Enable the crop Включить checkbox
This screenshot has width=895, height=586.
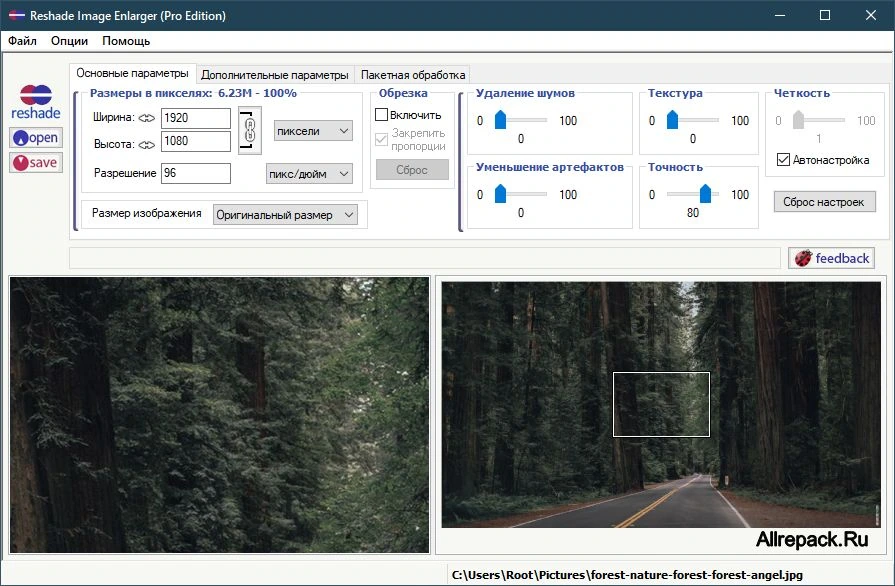(381, 115)
